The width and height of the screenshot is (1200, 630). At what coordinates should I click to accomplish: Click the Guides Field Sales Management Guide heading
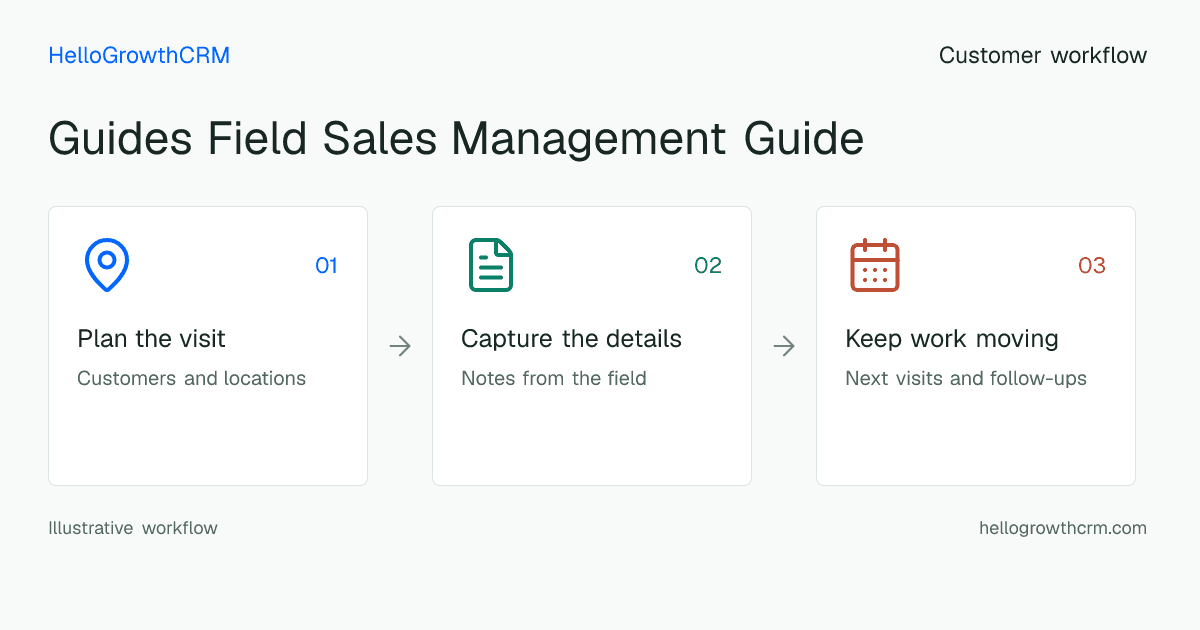[x=456, y=138]
